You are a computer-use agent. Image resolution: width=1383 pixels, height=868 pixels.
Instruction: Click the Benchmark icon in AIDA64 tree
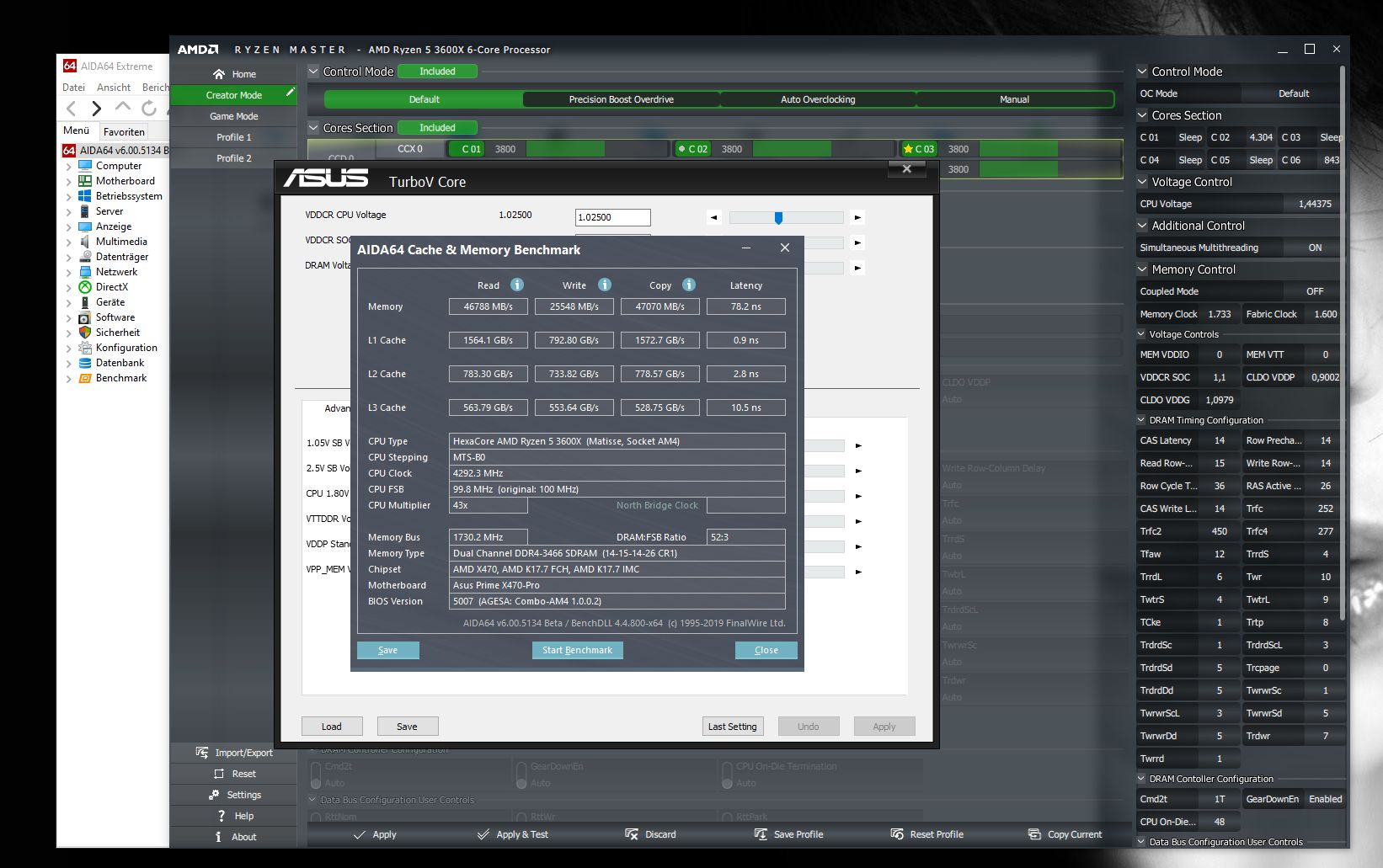[85, 378]
